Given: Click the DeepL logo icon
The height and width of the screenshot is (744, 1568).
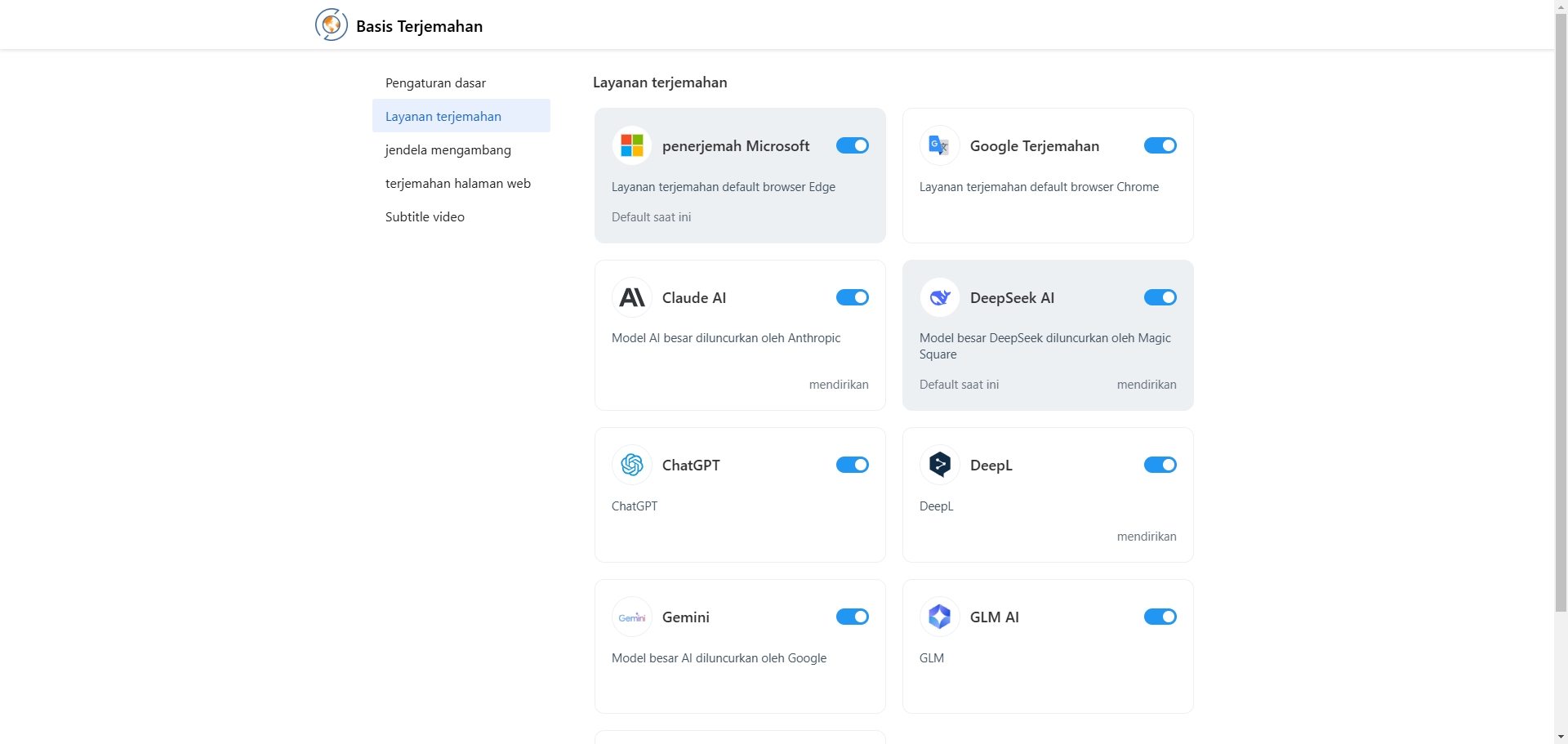Looking at the screenshot, I should (x=940, y=466).
